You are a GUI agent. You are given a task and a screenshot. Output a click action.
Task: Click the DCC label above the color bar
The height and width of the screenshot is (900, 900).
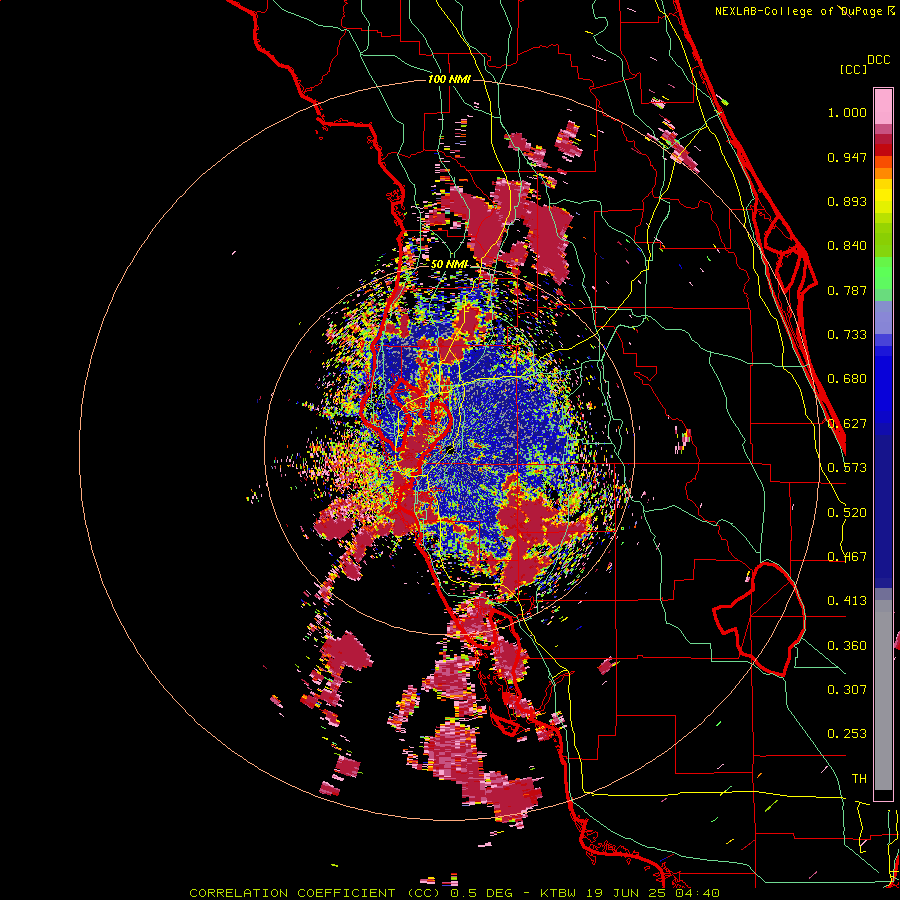click(x=878, y=60)
